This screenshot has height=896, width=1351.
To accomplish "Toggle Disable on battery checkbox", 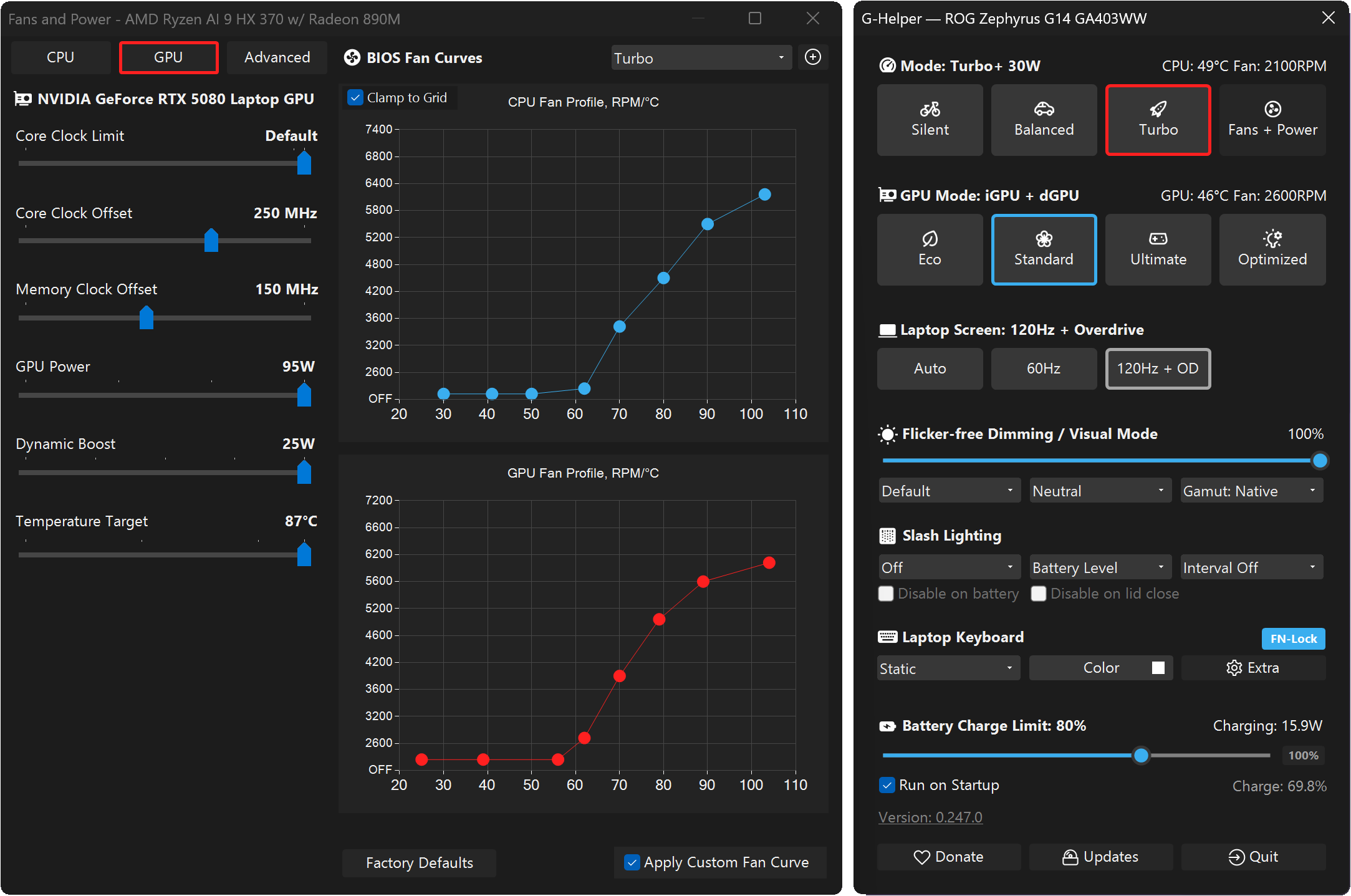I will point(886,594).
